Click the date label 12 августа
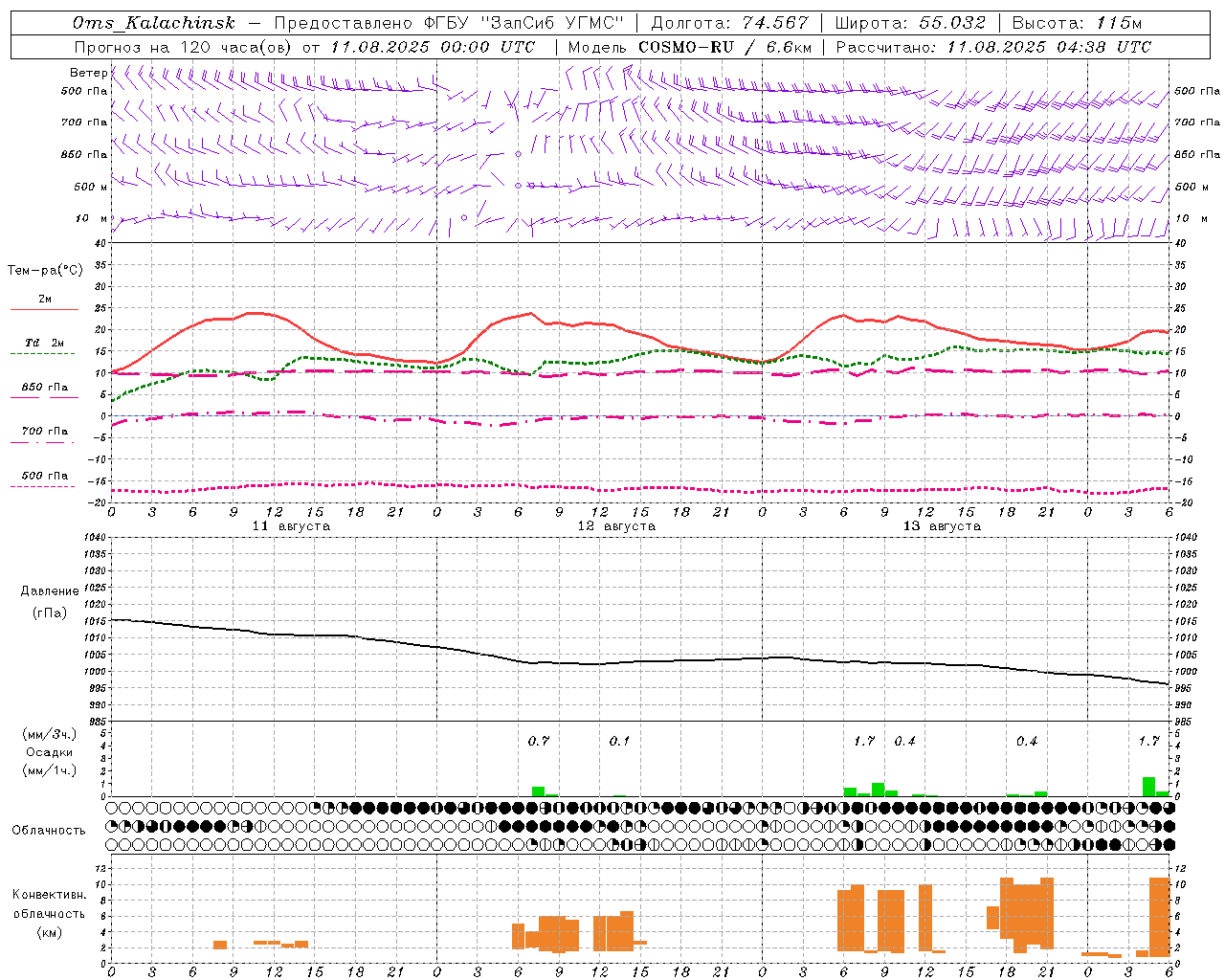This screenshot has width=1225, height=980. (x=616, y=525)
